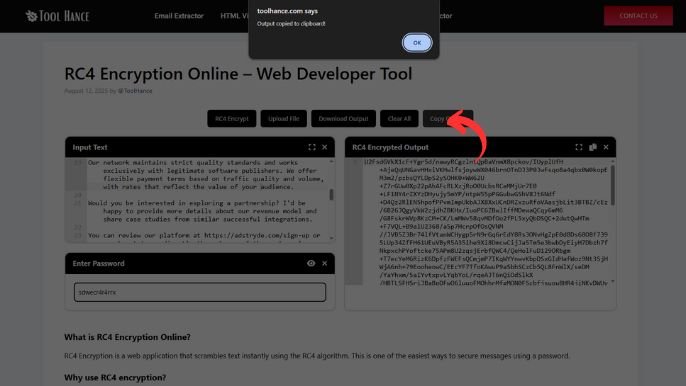Click the RC4 Encrypted Output panel title
Viewport: 686px width, 386px height.
pos(390,147)
